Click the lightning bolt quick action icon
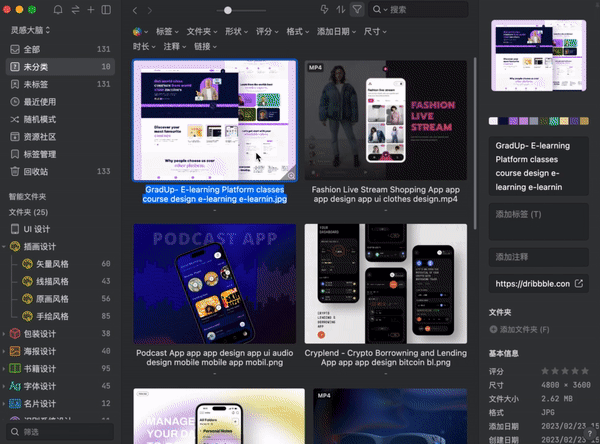This screenshot has height=444, width=600. (324, 10)
